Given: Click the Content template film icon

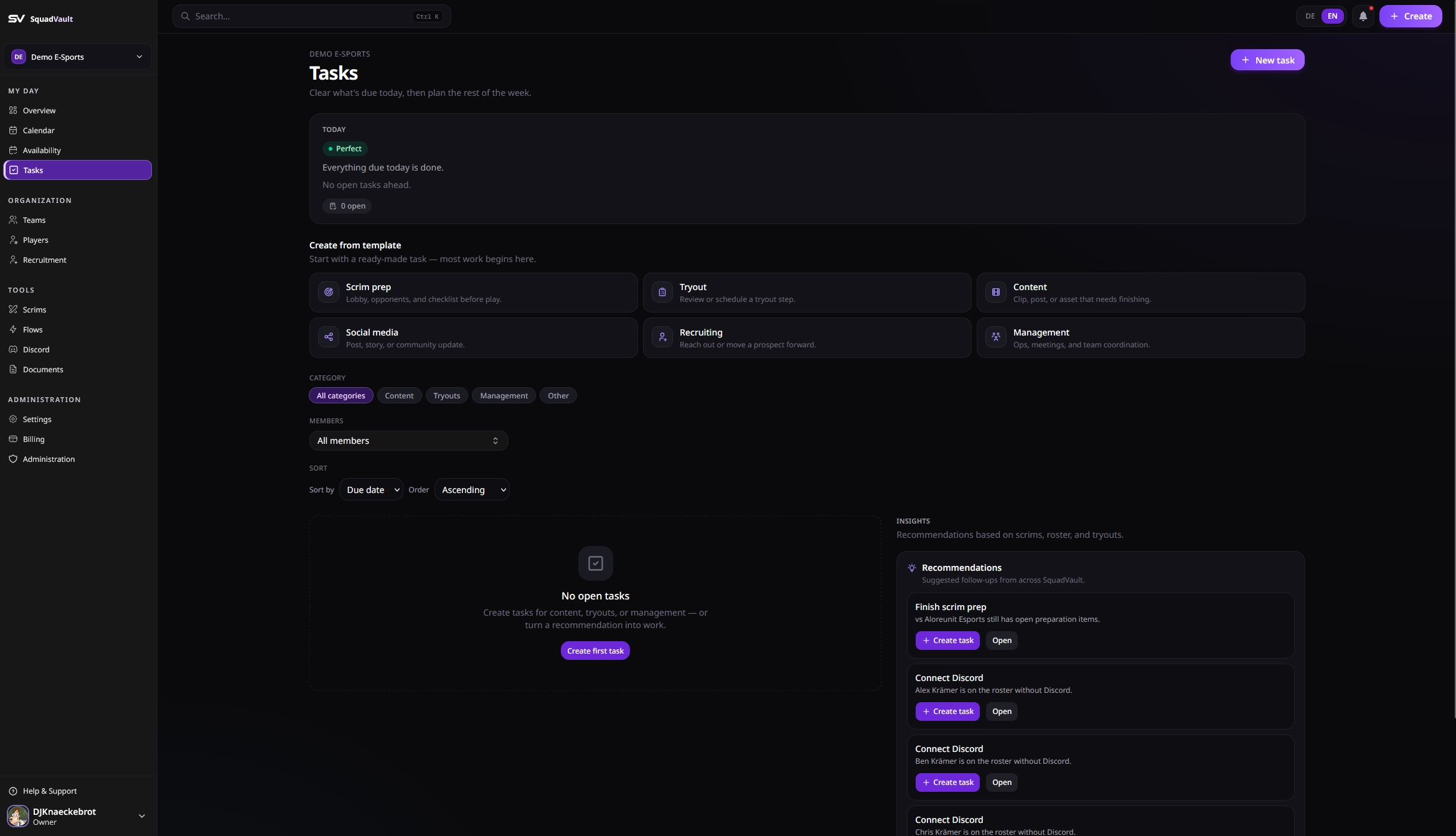Looking at the screenshot, I should coord(996,292).
